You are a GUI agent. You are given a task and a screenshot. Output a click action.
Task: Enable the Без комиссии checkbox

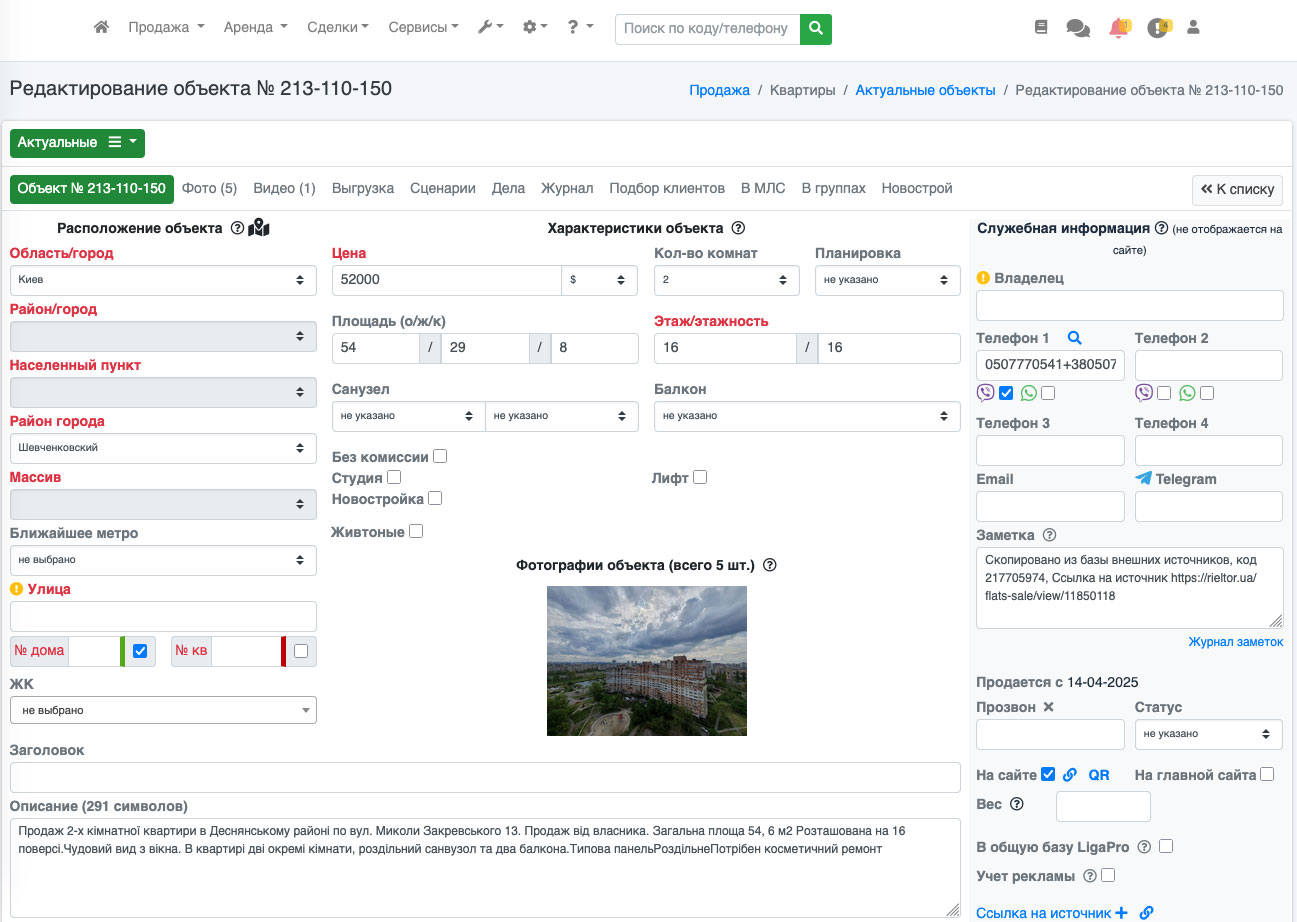[440, 456]
